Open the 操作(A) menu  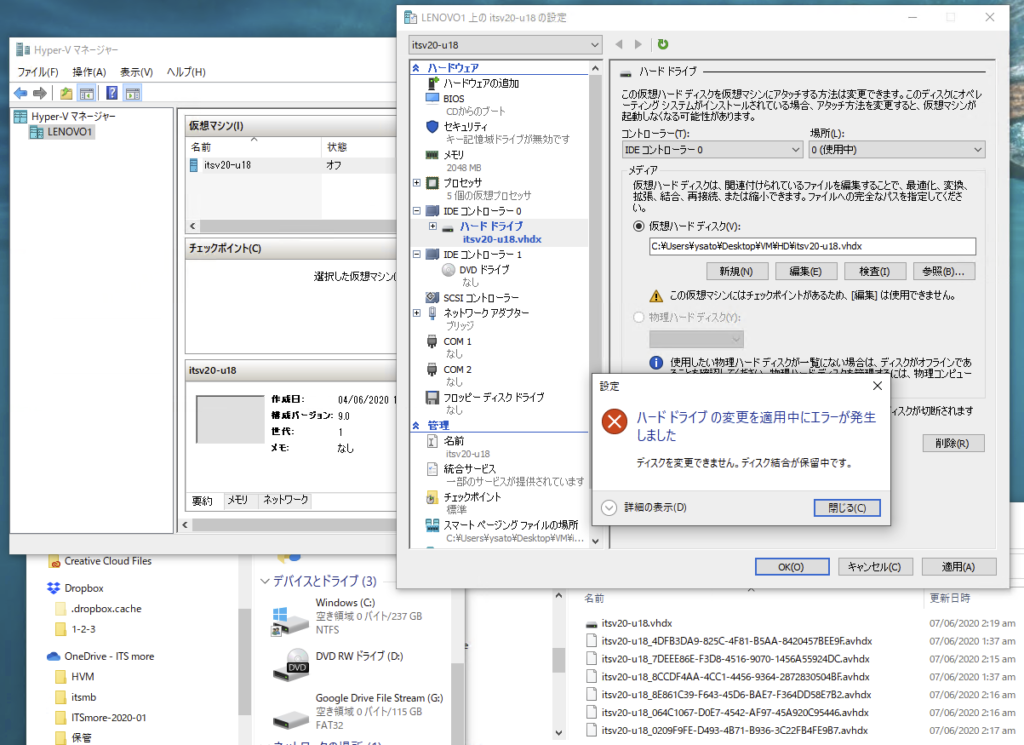point(89,72)
